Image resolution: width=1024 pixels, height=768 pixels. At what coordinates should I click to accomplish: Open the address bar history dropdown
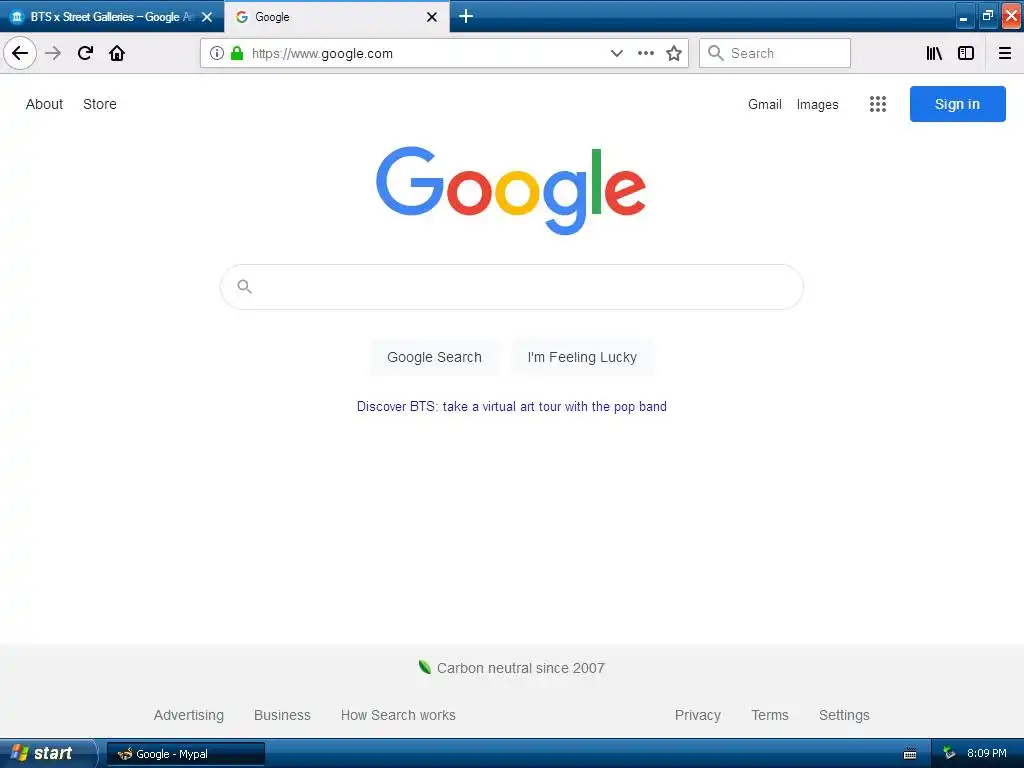click(616, 54)
